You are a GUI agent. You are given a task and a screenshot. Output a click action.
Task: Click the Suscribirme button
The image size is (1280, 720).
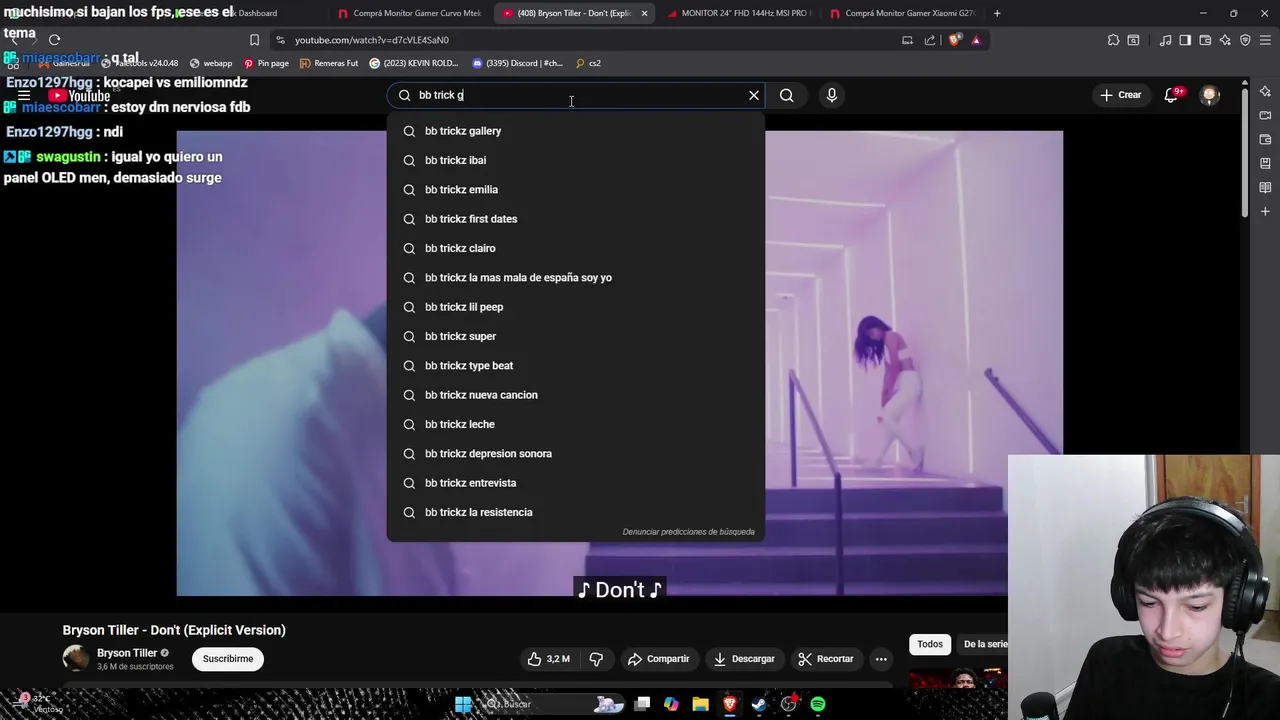click(228, 659)
